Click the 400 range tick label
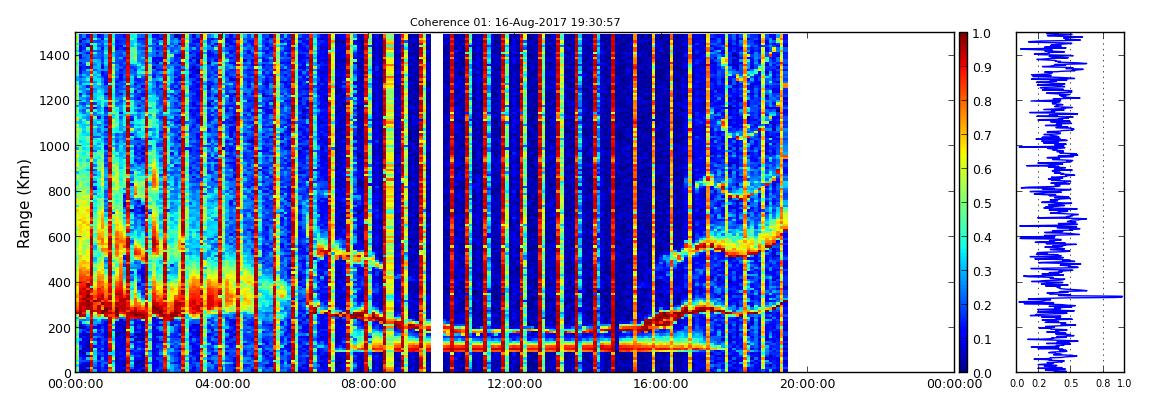The image size is (1150, 407). click(x=59, y=282)
